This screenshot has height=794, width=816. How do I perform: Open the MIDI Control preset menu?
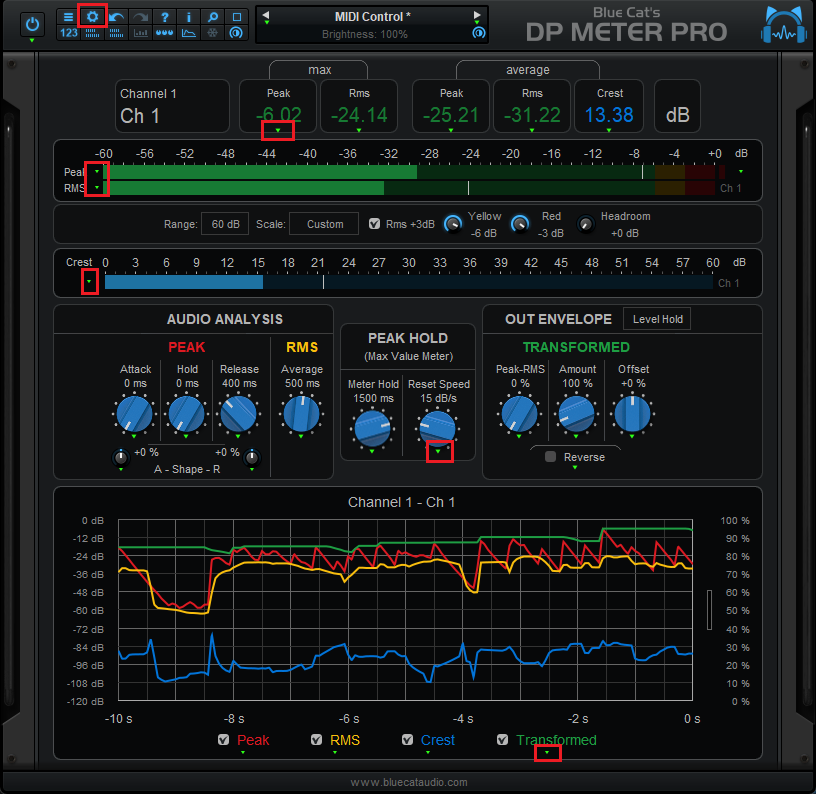click(x=372, y=17)
